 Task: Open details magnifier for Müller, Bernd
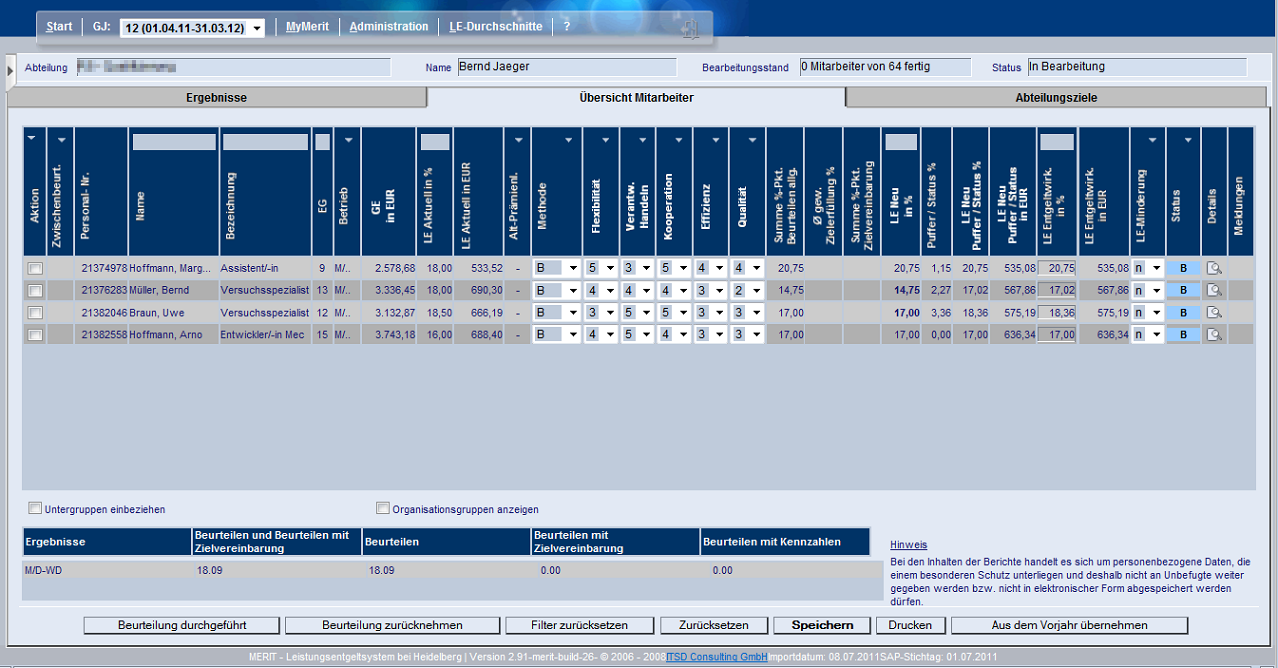[x=1214, y=290]
